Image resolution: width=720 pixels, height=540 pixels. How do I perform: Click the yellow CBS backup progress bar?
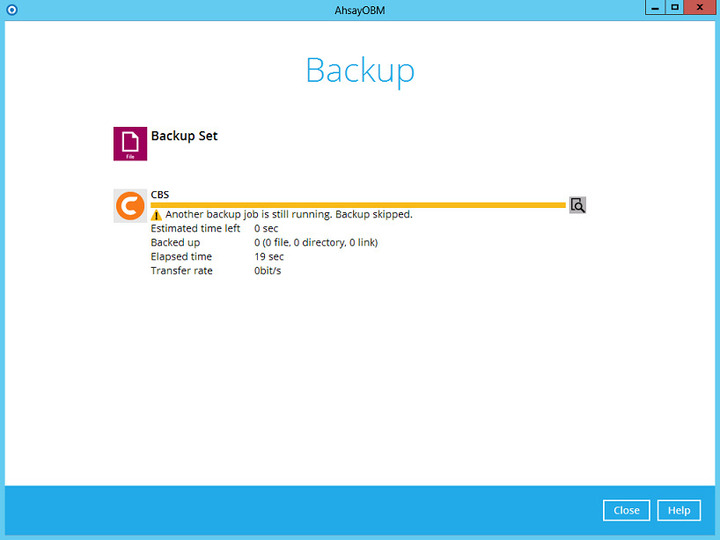[358, 205]
